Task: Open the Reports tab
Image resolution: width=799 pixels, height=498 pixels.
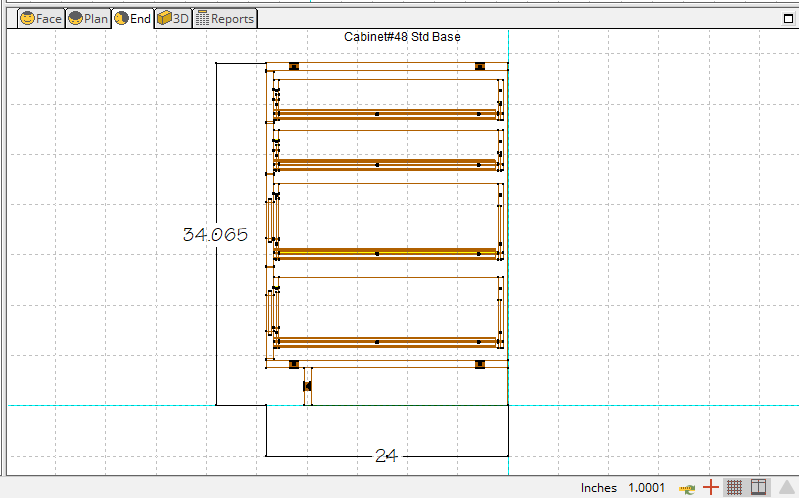Action: (x=225, y=19)
